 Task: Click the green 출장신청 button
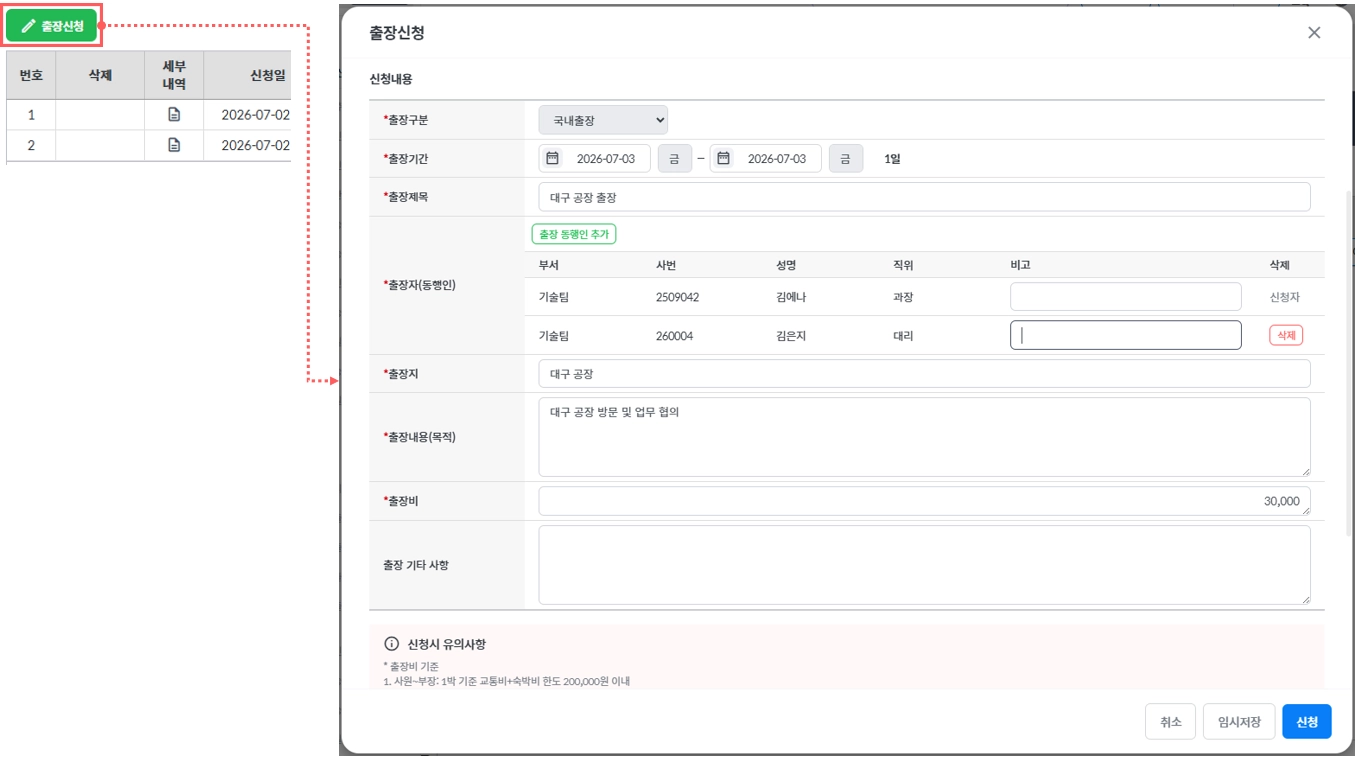point(52,26)
